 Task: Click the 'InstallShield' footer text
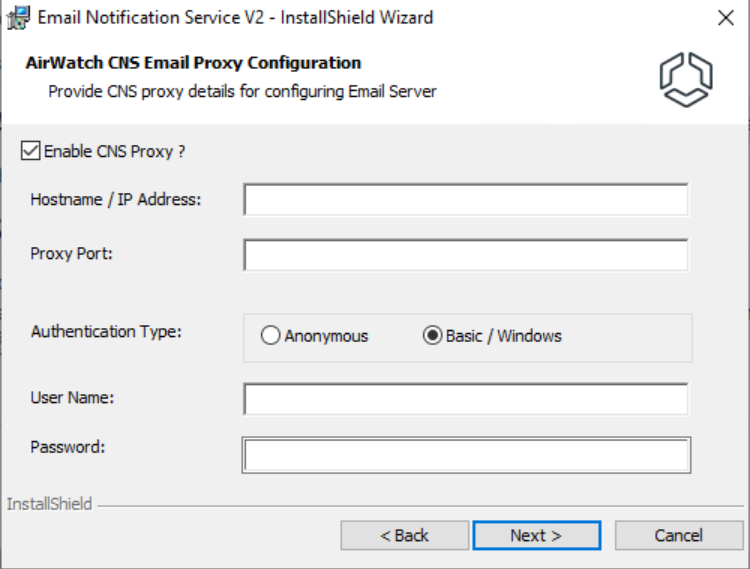[49, 504]
